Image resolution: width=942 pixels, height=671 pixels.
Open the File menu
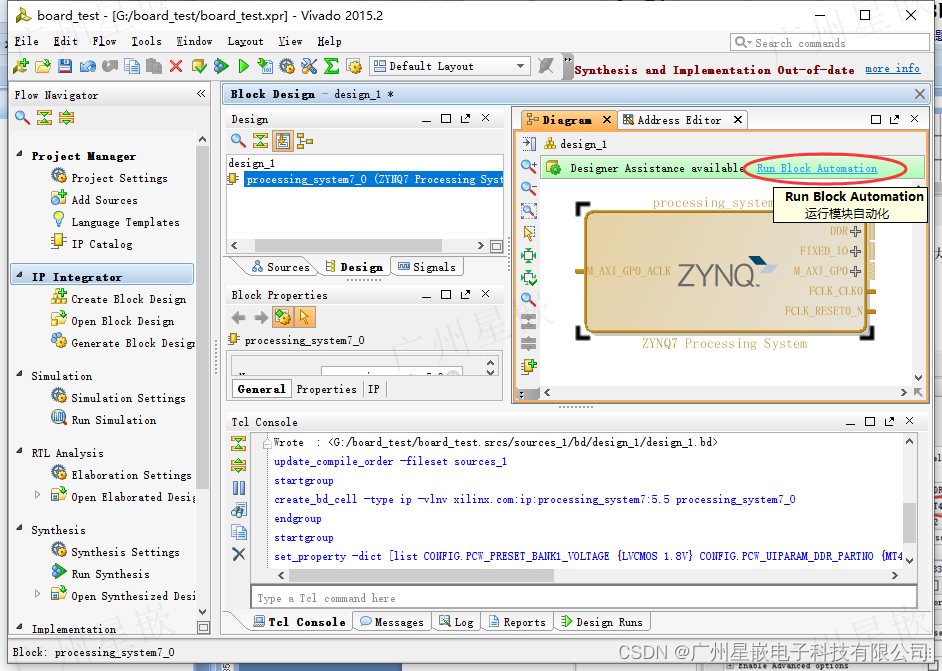point(26,41)
